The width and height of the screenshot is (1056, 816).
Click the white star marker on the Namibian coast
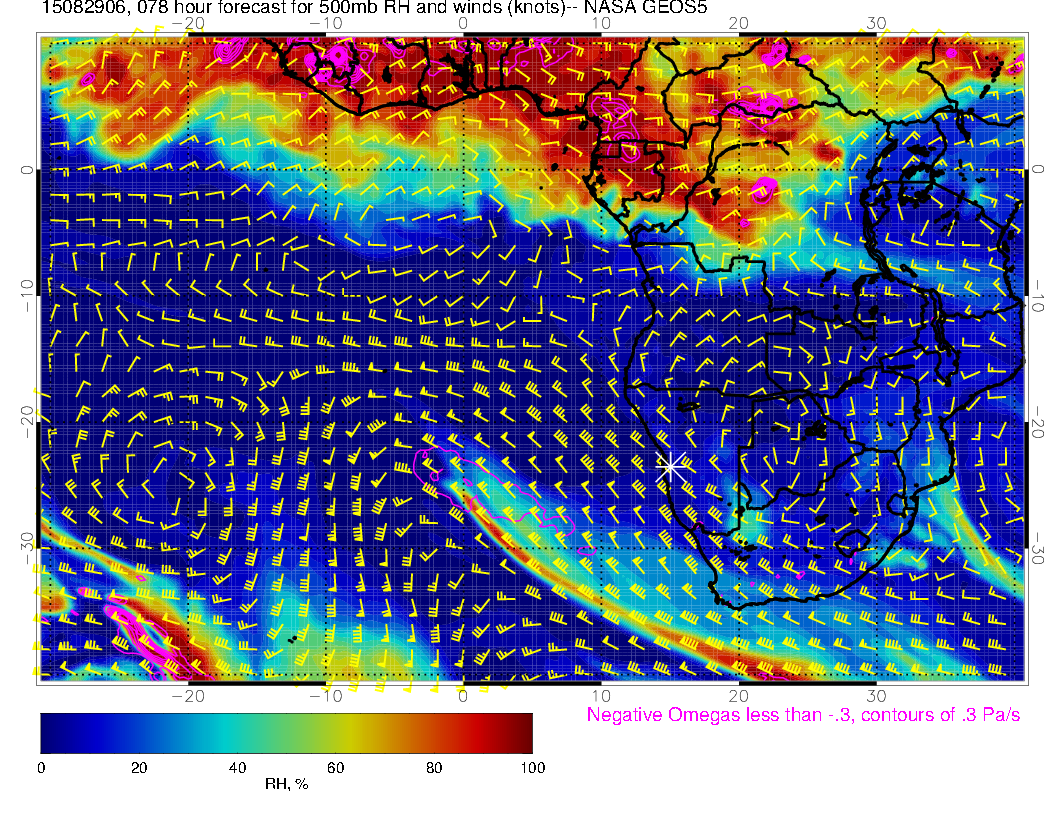[671, 466]
